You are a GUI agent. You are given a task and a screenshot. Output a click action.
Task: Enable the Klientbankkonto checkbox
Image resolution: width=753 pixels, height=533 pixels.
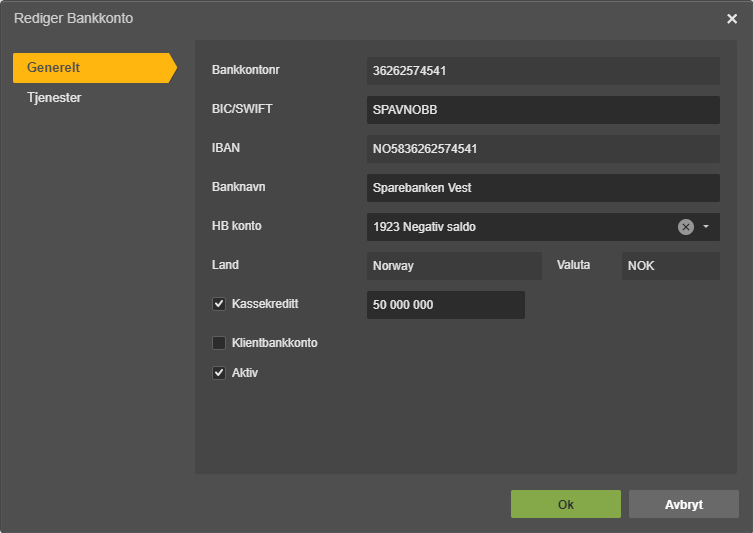(x=219, y=343)
